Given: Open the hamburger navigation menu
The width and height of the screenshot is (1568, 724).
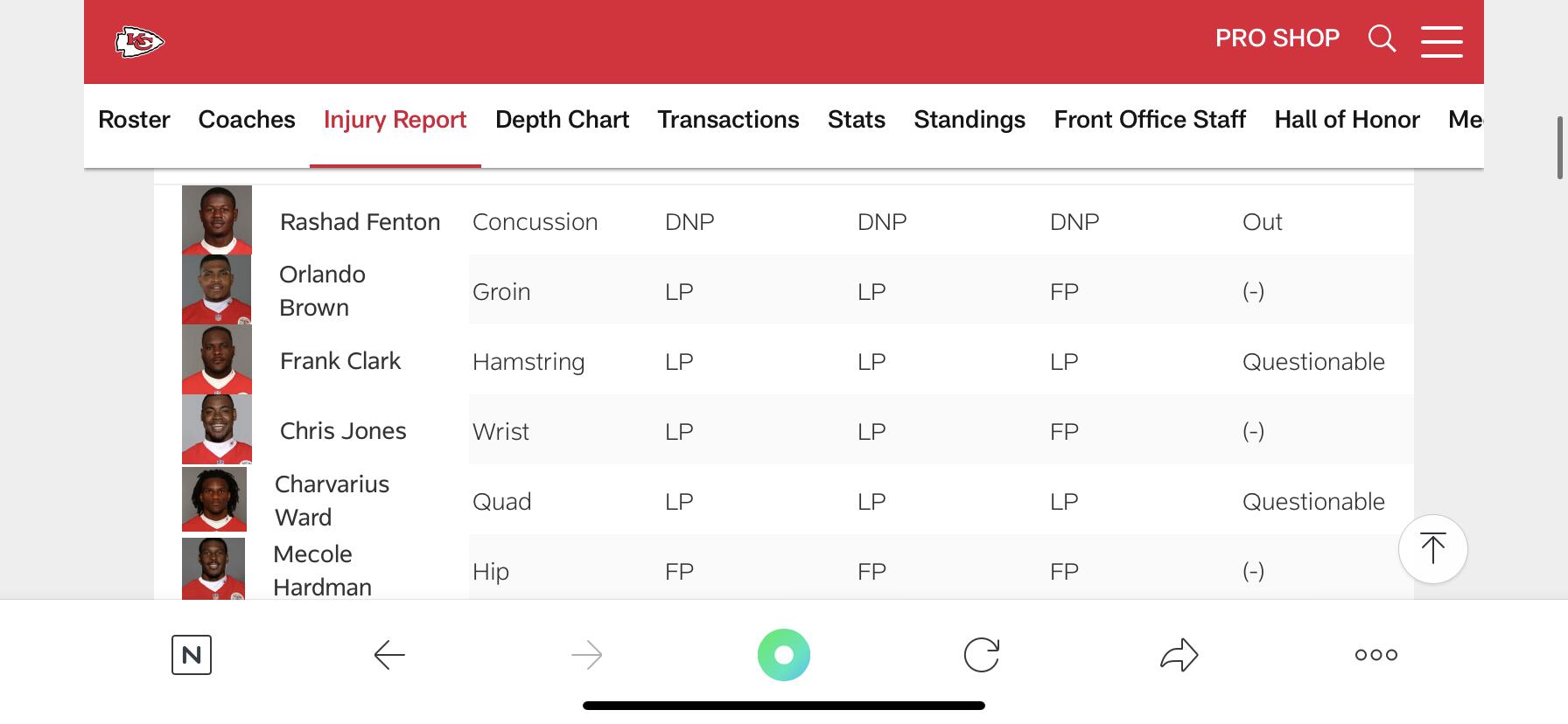Looking at the screenshot, I should [1441, 41].
